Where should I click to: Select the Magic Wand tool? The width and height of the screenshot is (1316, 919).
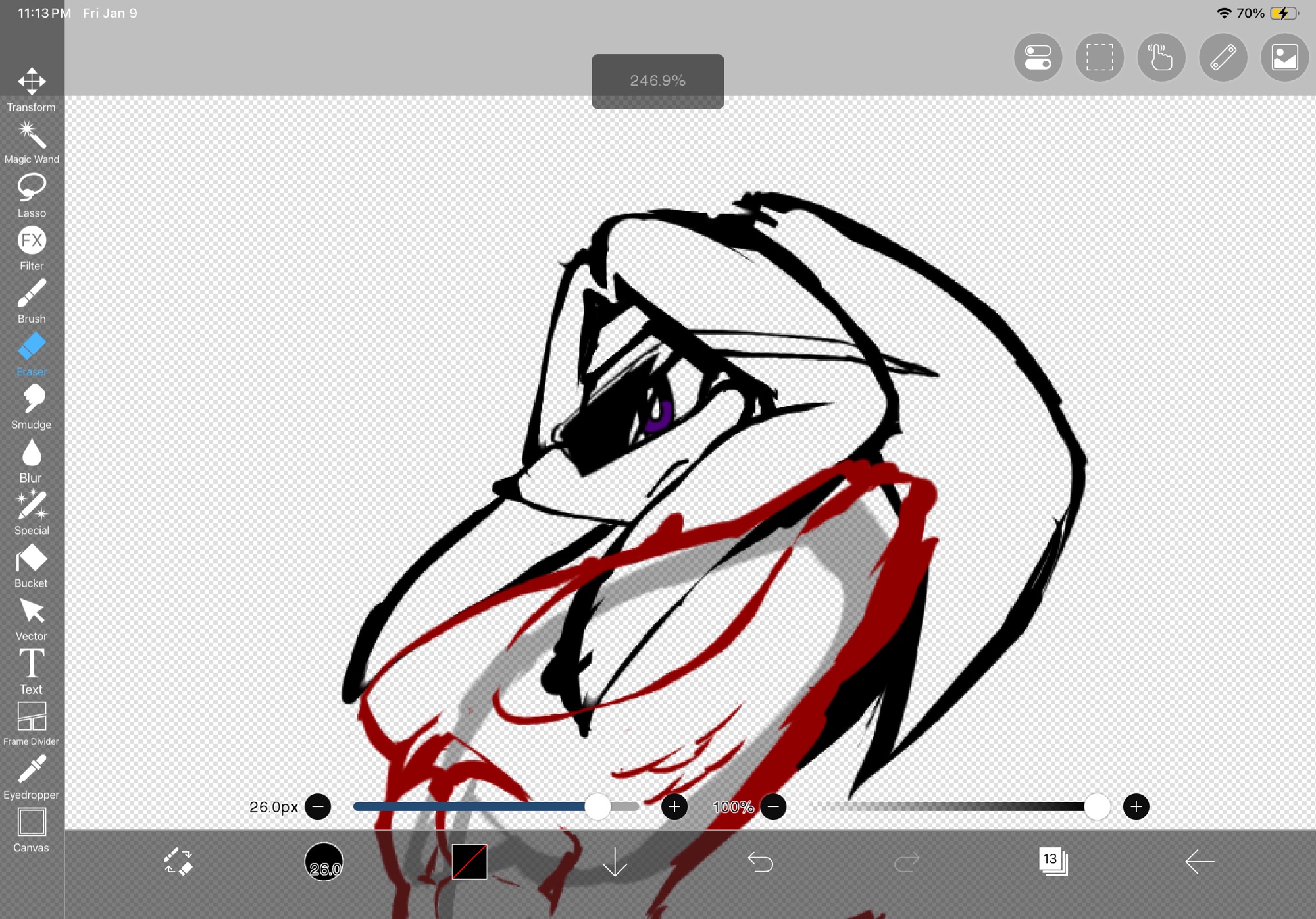pyautogui.click(x=32, y=136)
